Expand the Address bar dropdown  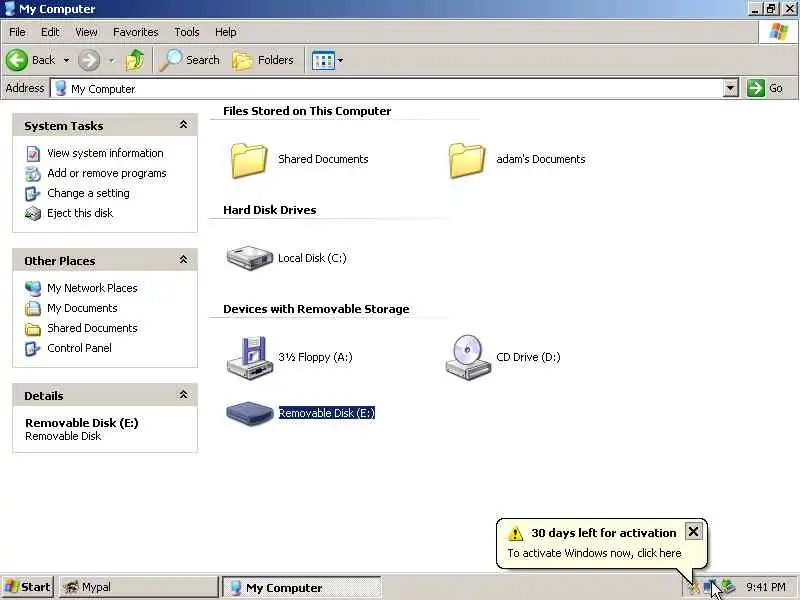click(730, 88)
